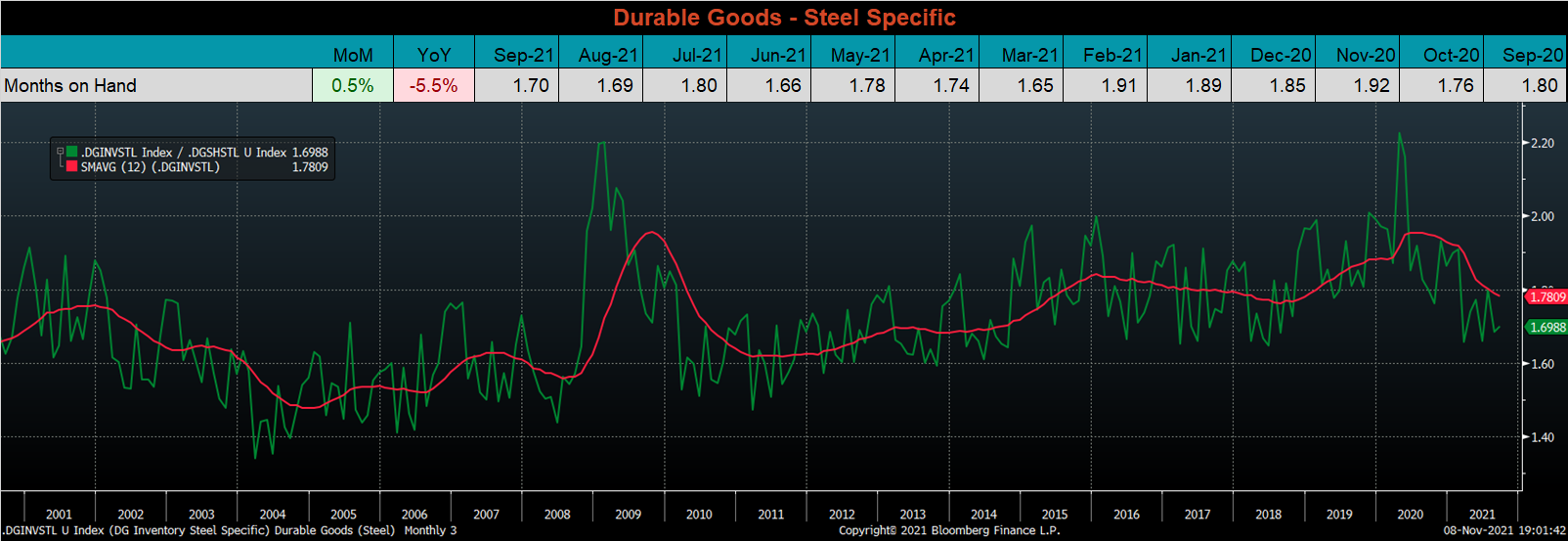1568x541 pixels.
Task: Collapse the legend tree expander box
Action: click(x=60, y=152)
